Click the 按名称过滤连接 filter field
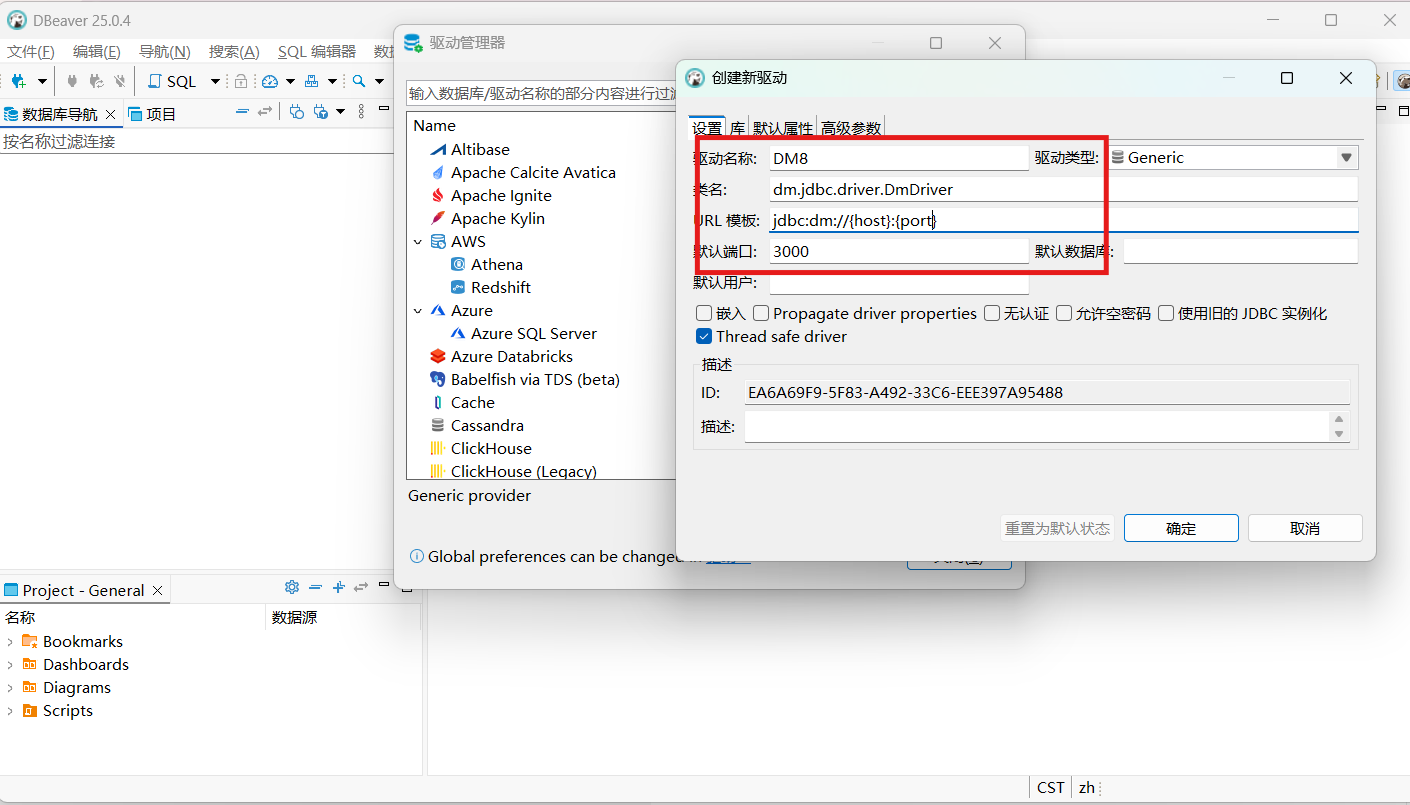This screenshot has width=1410, height=805. [x=198, y=141]
